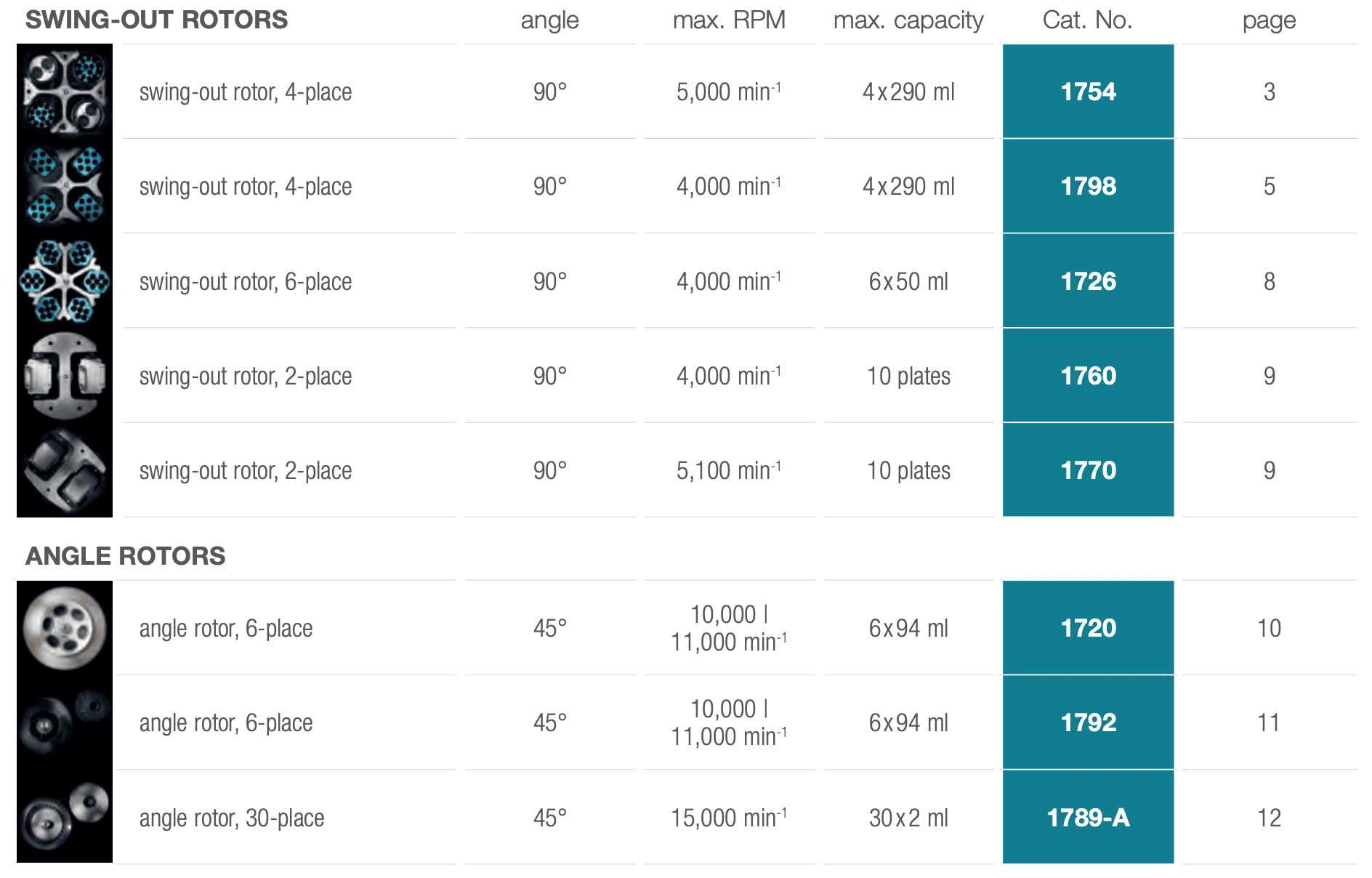Viewport: 1372px width, 878px height.
Task: Open catalog number 1792
Action: [1088, 722]
